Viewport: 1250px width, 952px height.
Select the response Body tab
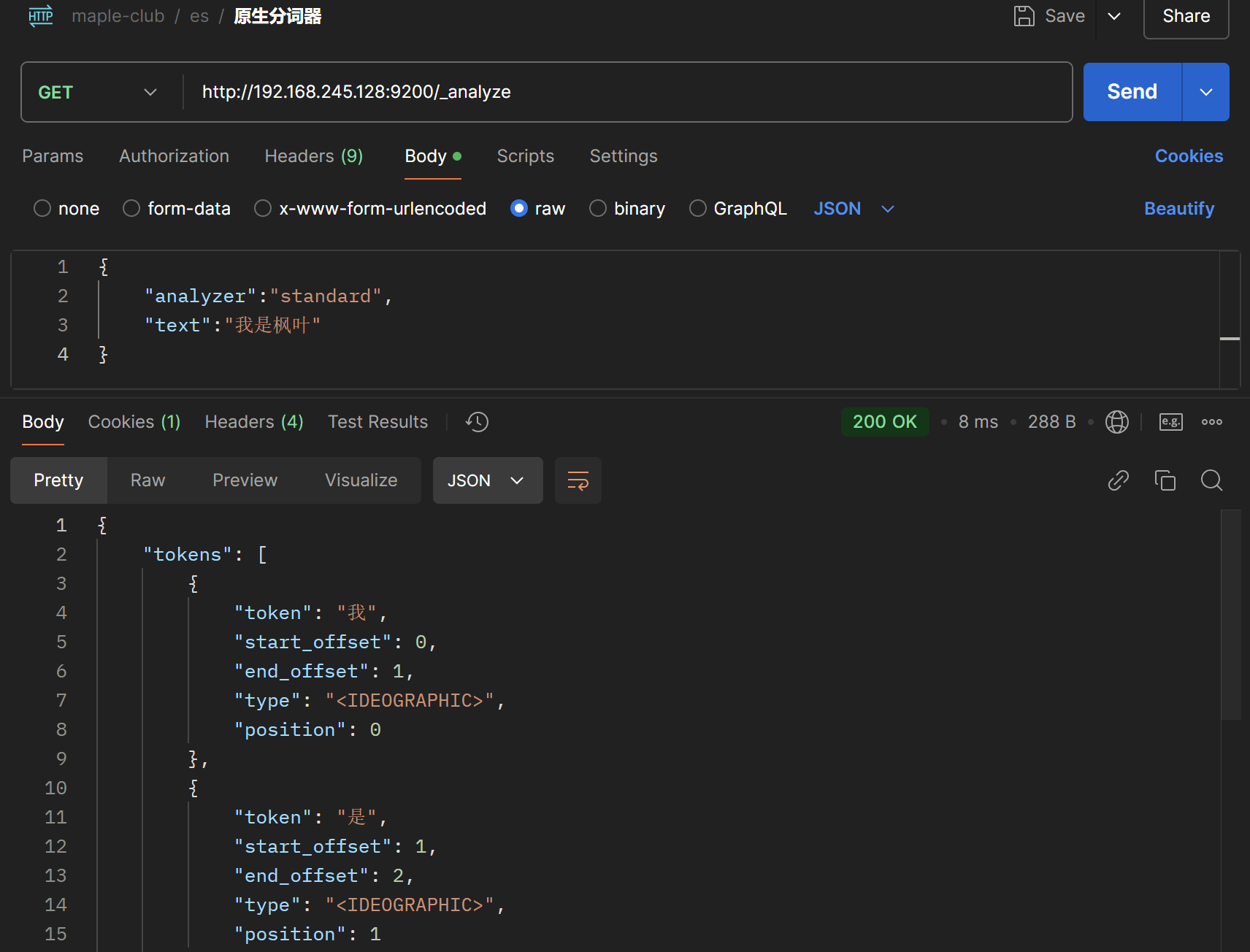click(x=43, y=422)
